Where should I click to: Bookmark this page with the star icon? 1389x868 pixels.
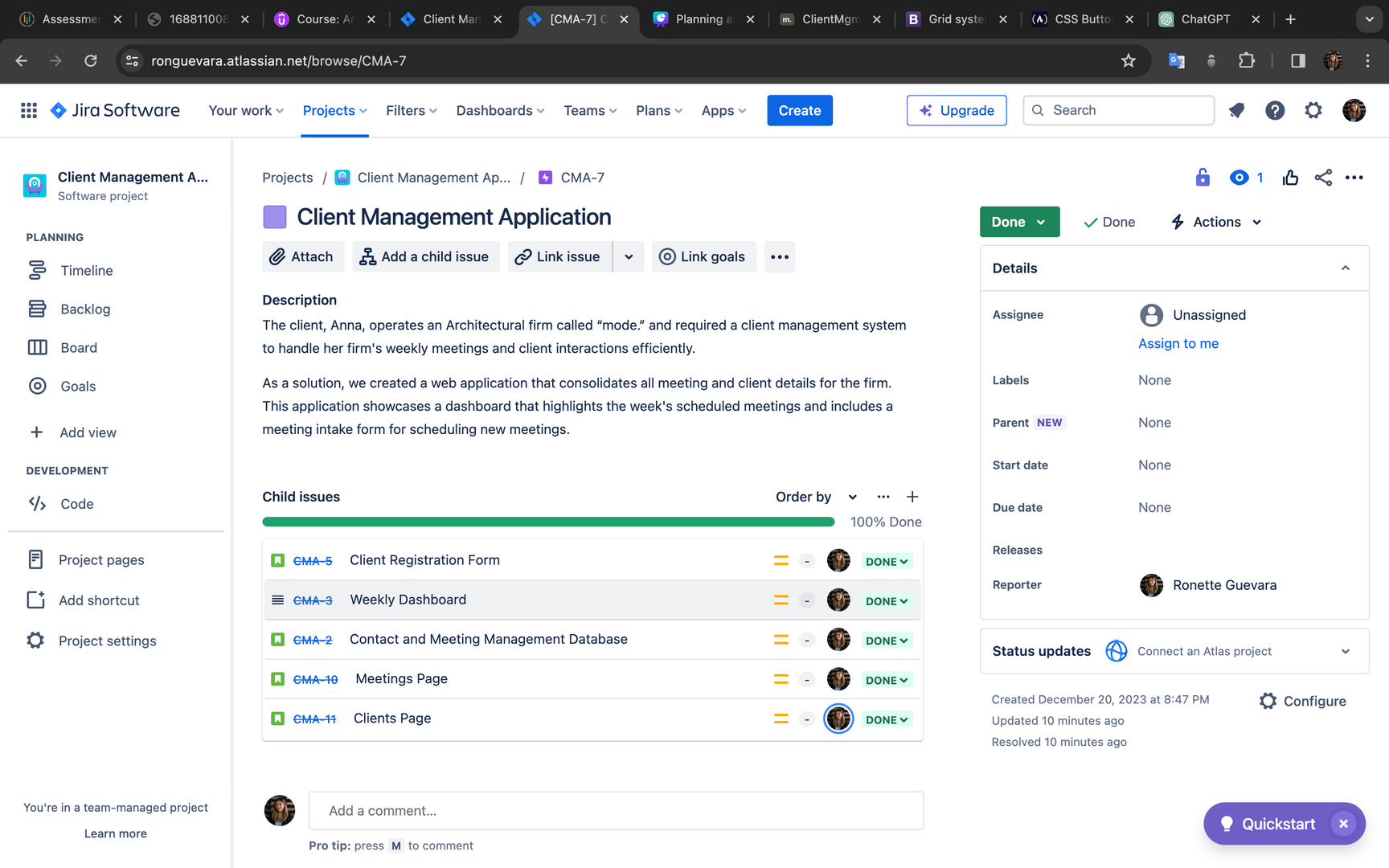1129,61
